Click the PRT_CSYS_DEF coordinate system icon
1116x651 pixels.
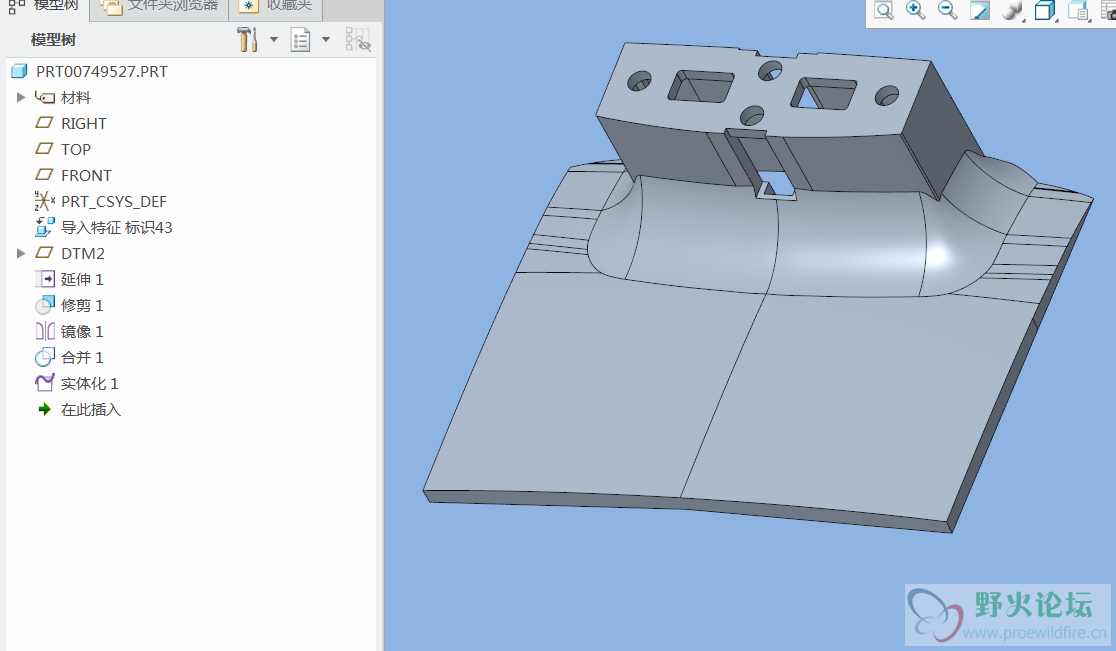coord(44,201)
